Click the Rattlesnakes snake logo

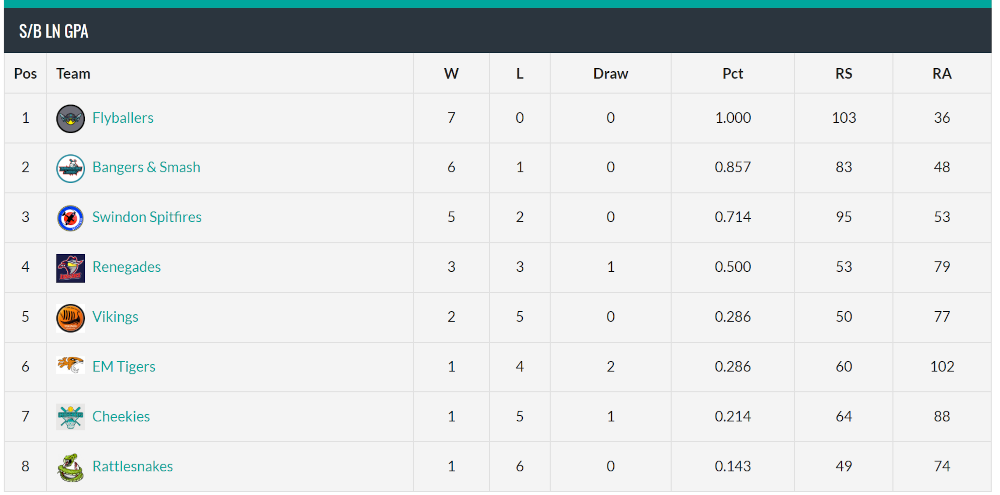pyautogui.click(x=70, y=467)
